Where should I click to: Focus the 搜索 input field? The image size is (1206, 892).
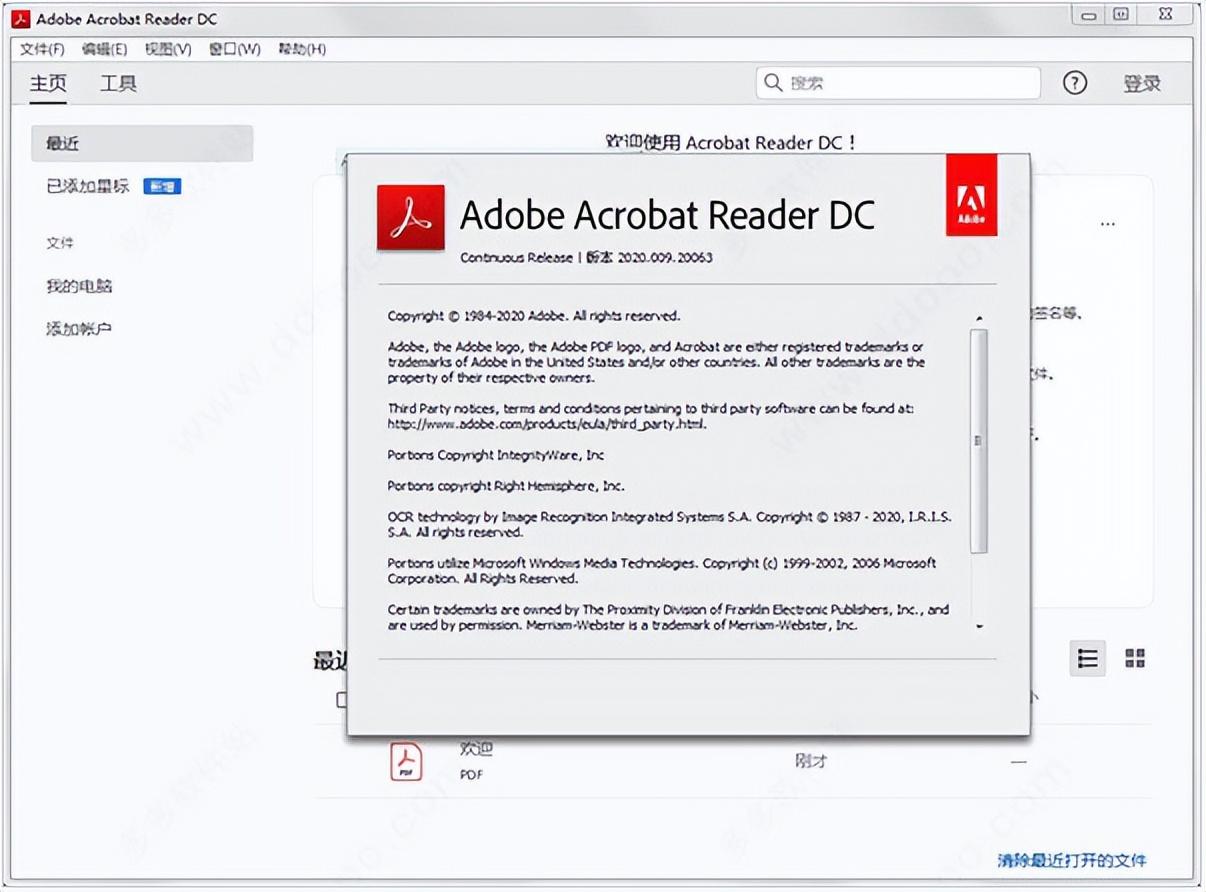(x=898, y=83)
